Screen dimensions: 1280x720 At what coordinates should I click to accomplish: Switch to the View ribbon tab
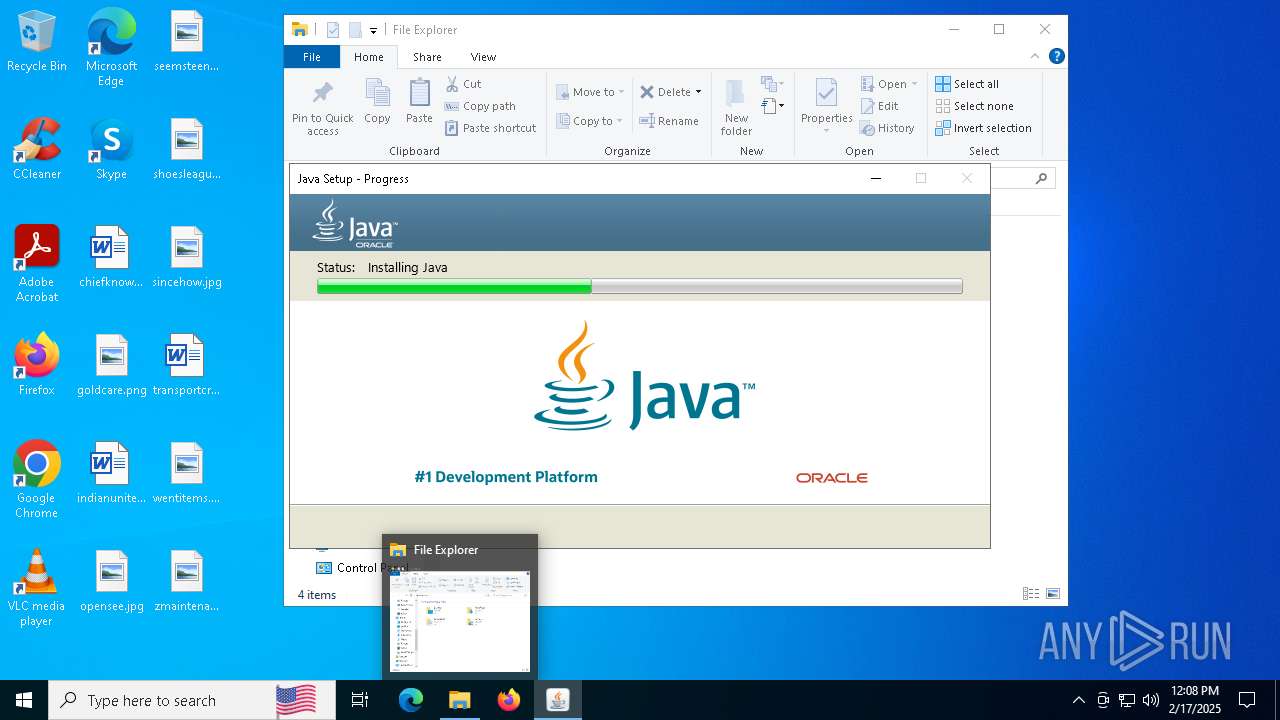[x=483, y=57]
